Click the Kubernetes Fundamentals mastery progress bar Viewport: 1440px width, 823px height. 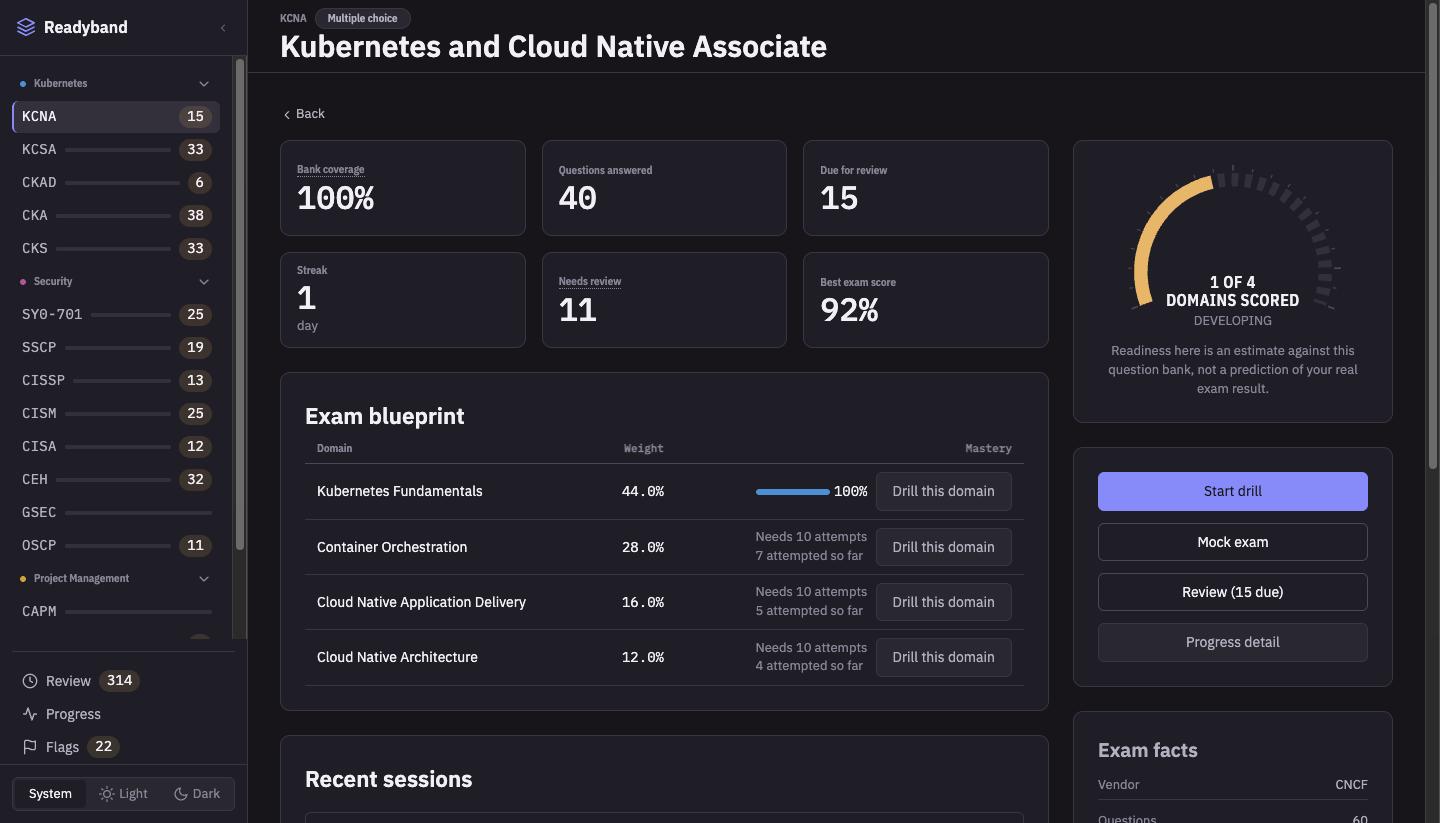click(x=792, y=492)
